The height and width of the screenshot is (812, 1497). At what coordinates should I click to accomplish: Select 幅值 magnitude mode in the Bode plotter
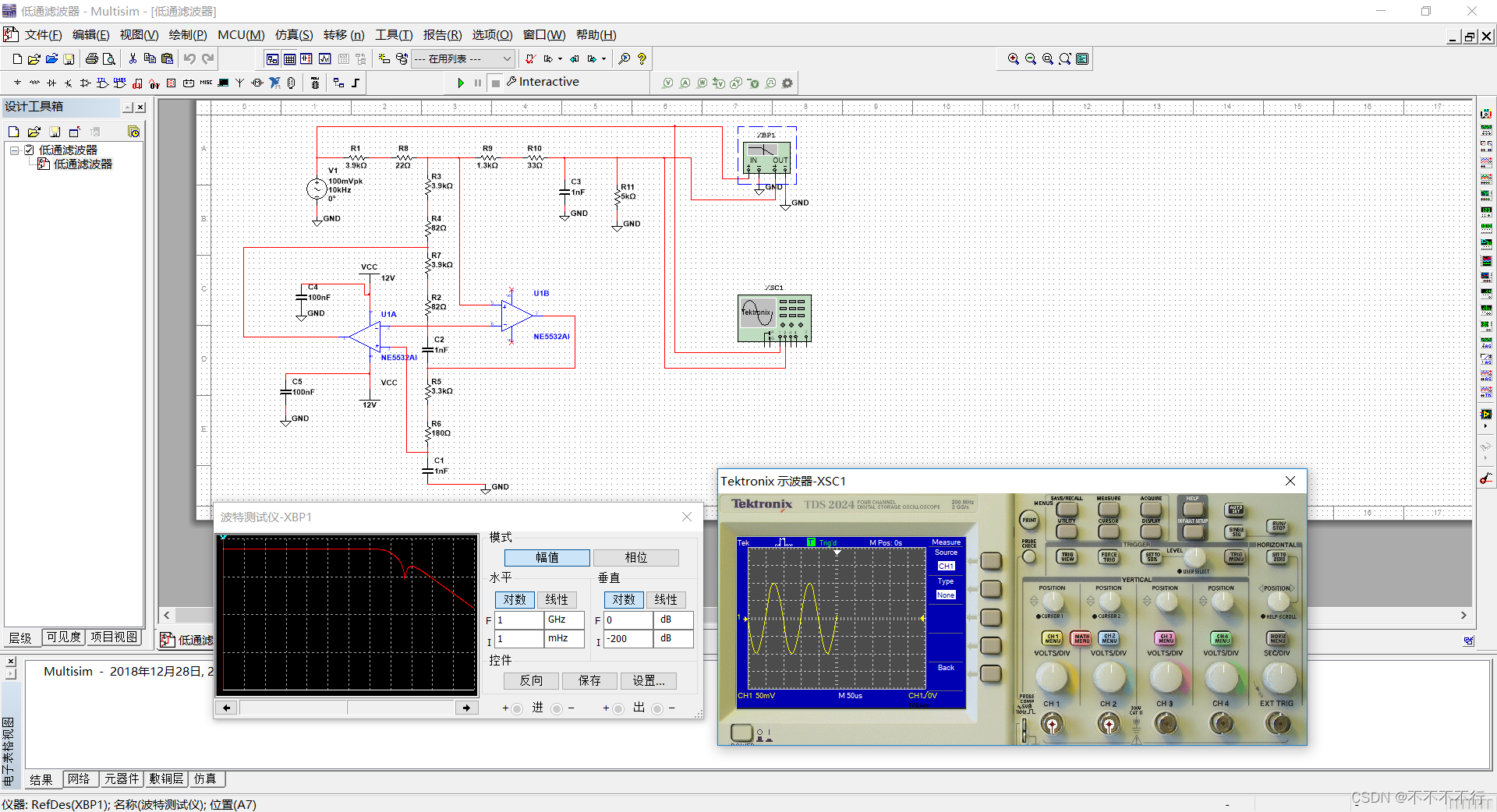click(547, 558)
